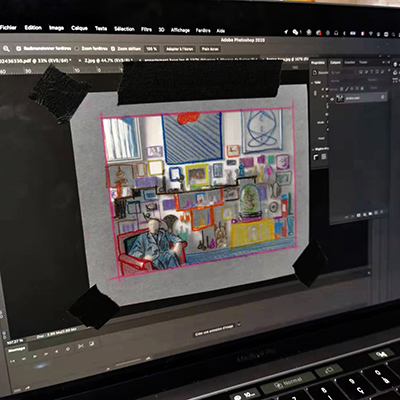Open layer filter type dropdown
400x400 pixels.
pos(343,73)
